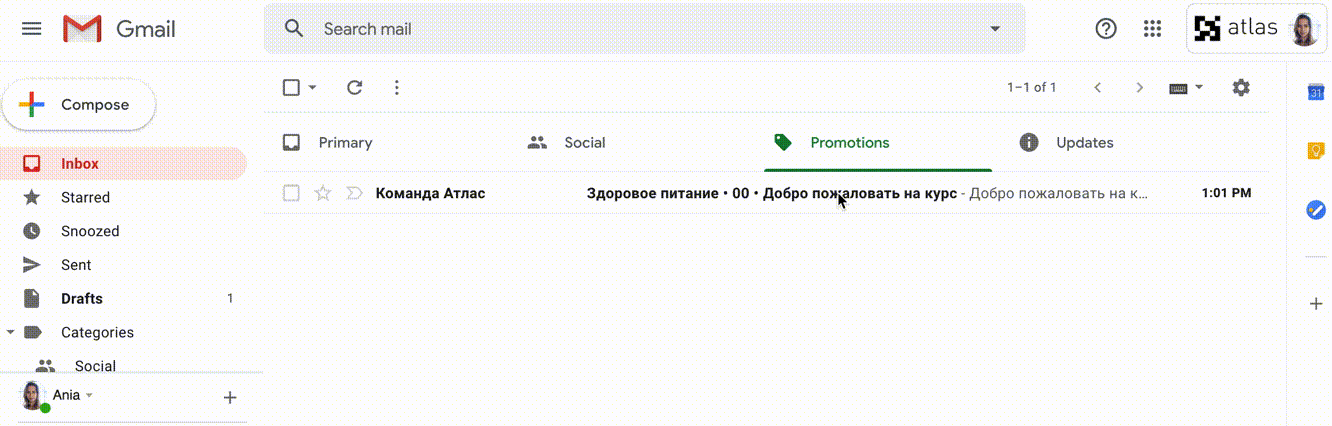Open Google Calendar in side panel
This screenshot has height=426, width=1332.
(1316, 93)
